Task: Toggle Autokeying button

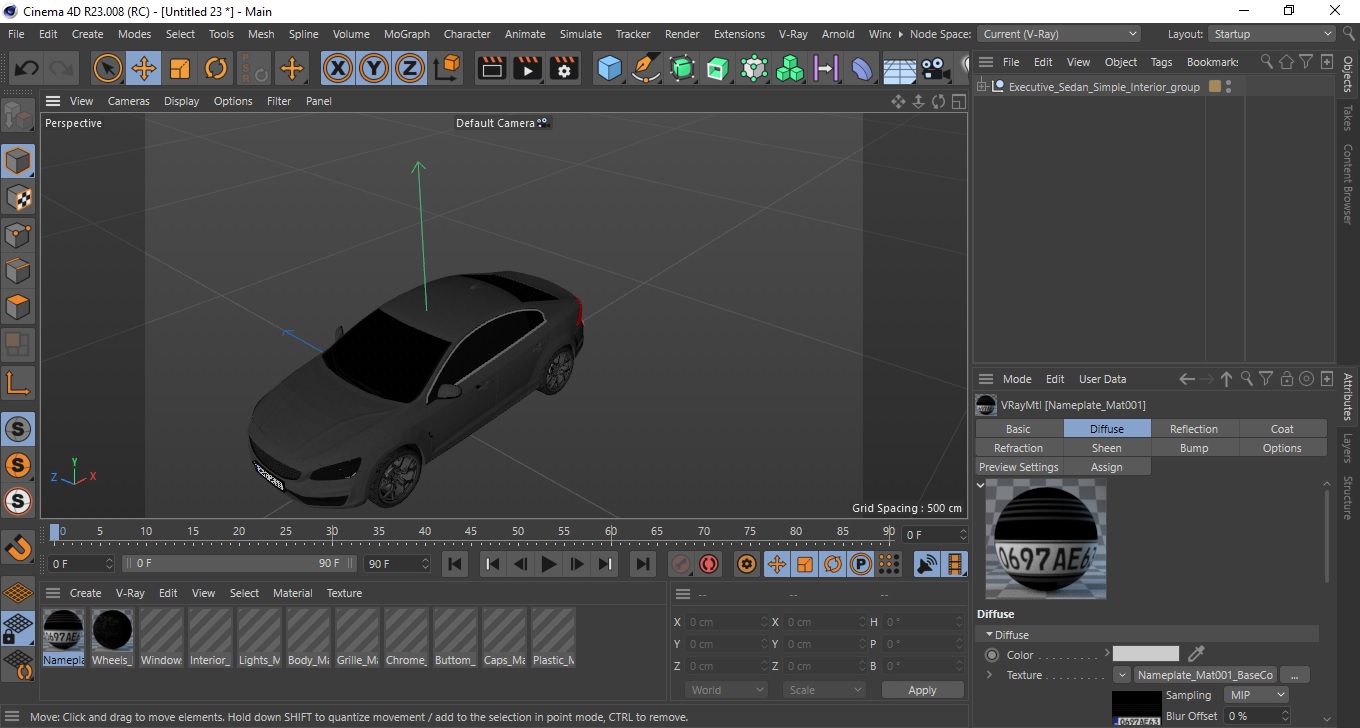Action: [709, 564]
